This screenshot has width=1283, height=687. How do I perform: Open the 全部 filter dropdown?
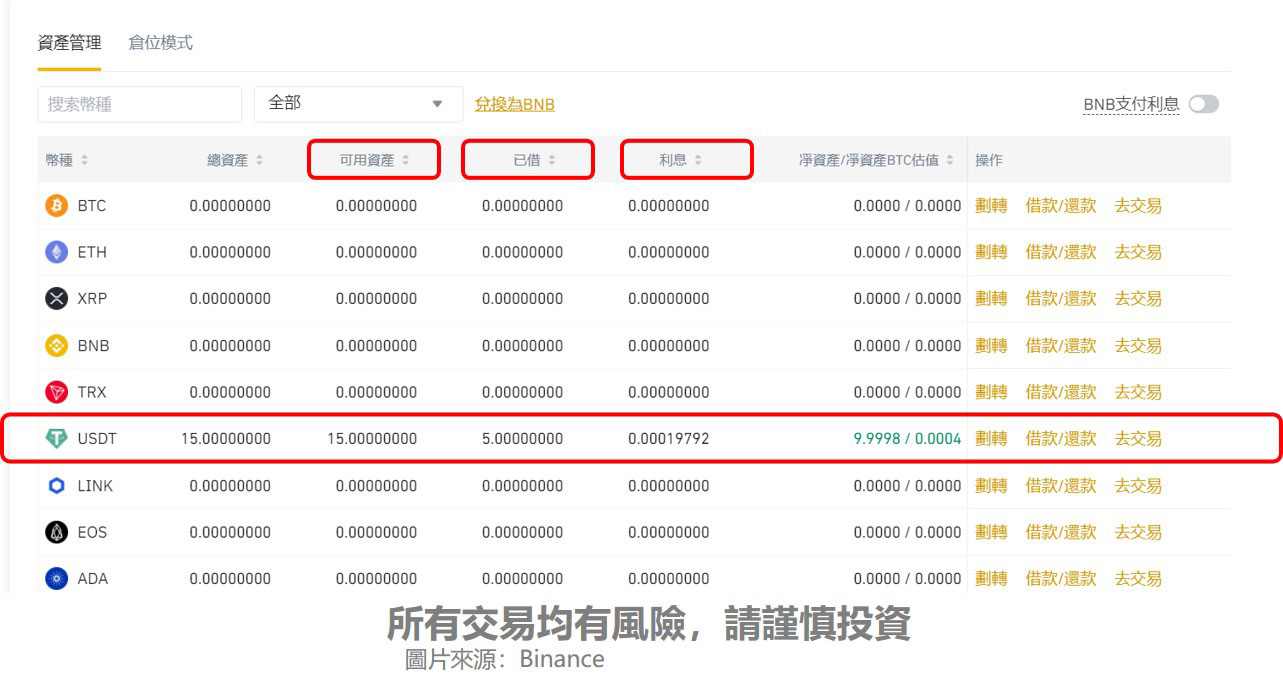click(358, 103)
